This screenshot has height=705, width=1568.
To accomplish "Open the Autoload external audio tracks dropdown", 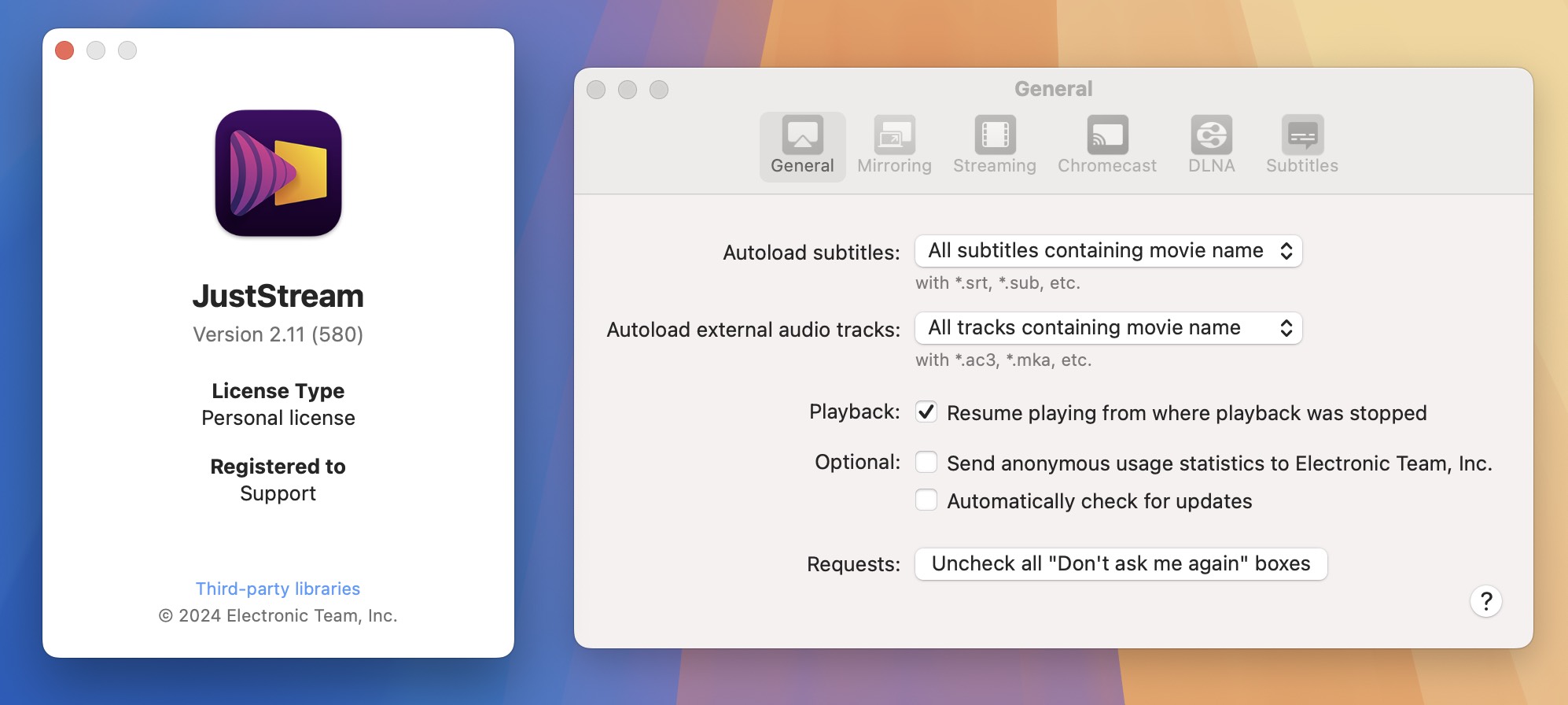I will point(1109,328).
